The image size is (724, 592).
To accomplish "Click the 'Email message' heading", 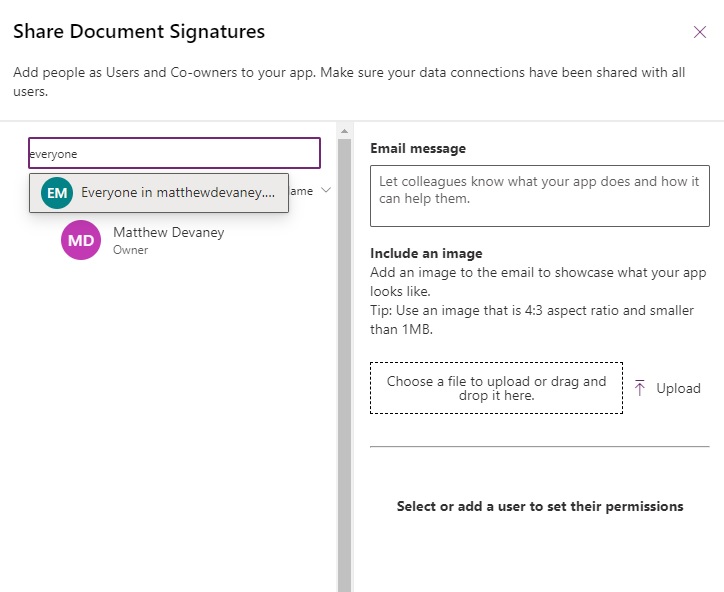I will [x=418, y=149].
